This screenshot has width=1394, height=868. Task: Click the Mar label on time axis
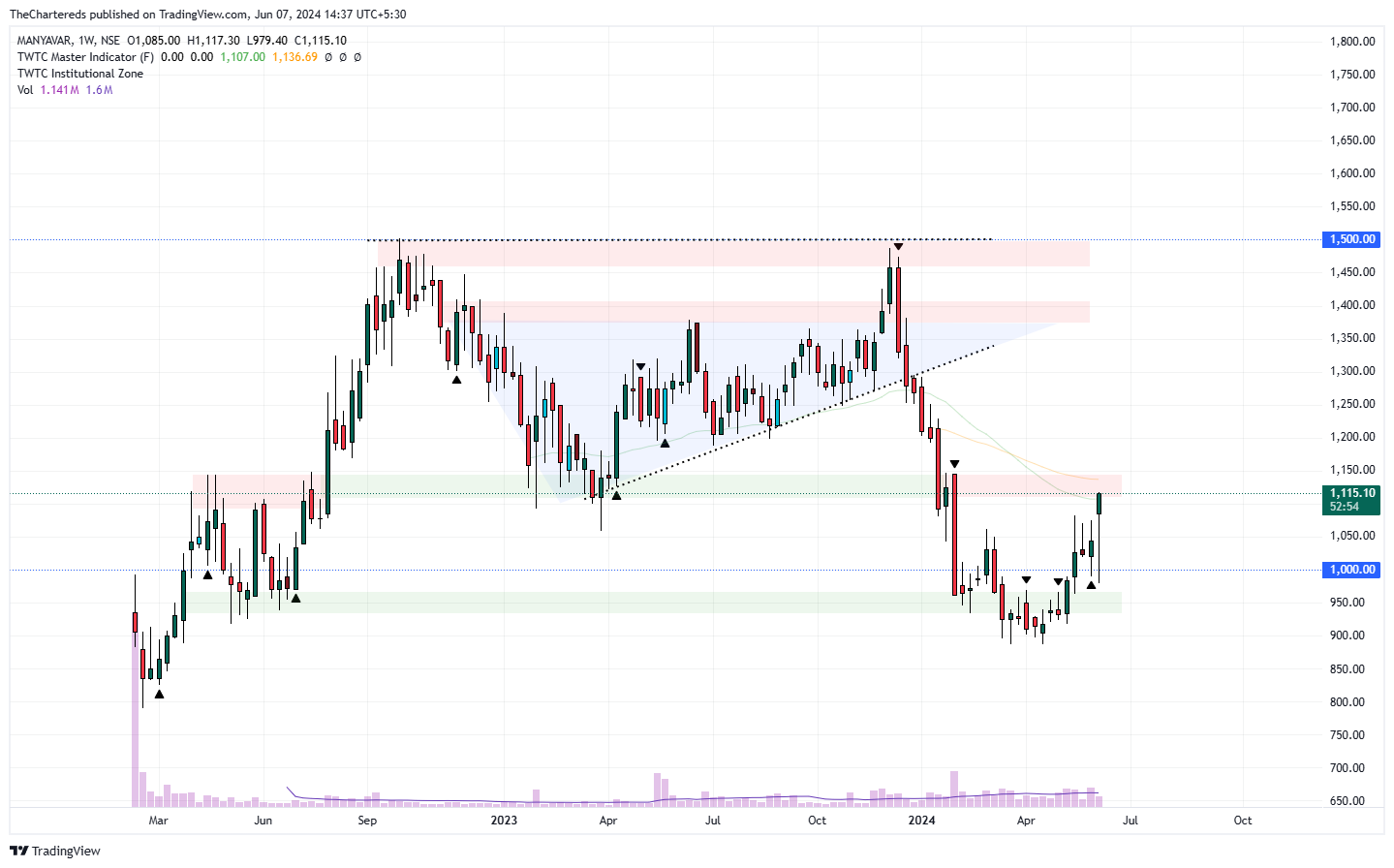[158, 821]
